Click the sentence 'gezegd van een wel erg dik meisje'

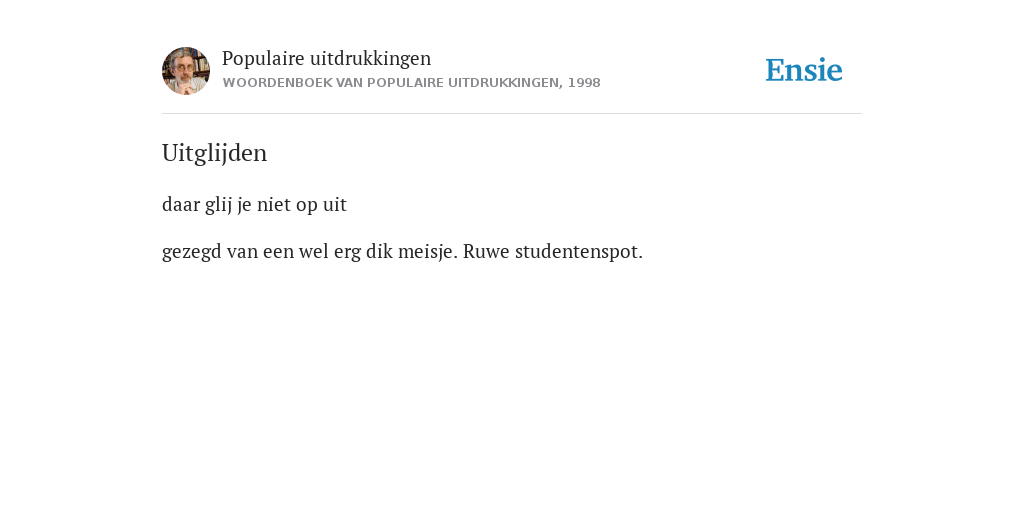click(310, 251)
